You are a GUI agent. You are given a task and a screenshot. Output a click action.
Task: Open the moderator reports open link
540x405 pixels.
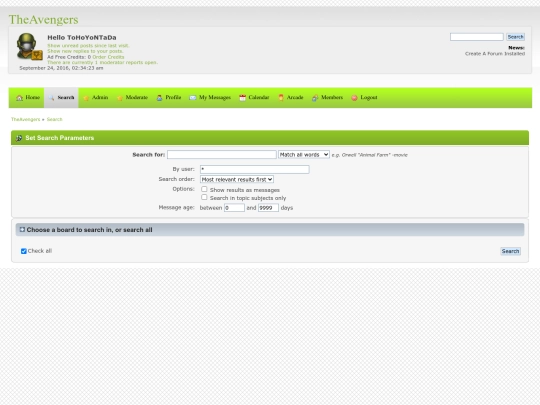pyautogui.click(x=102, y=62)
